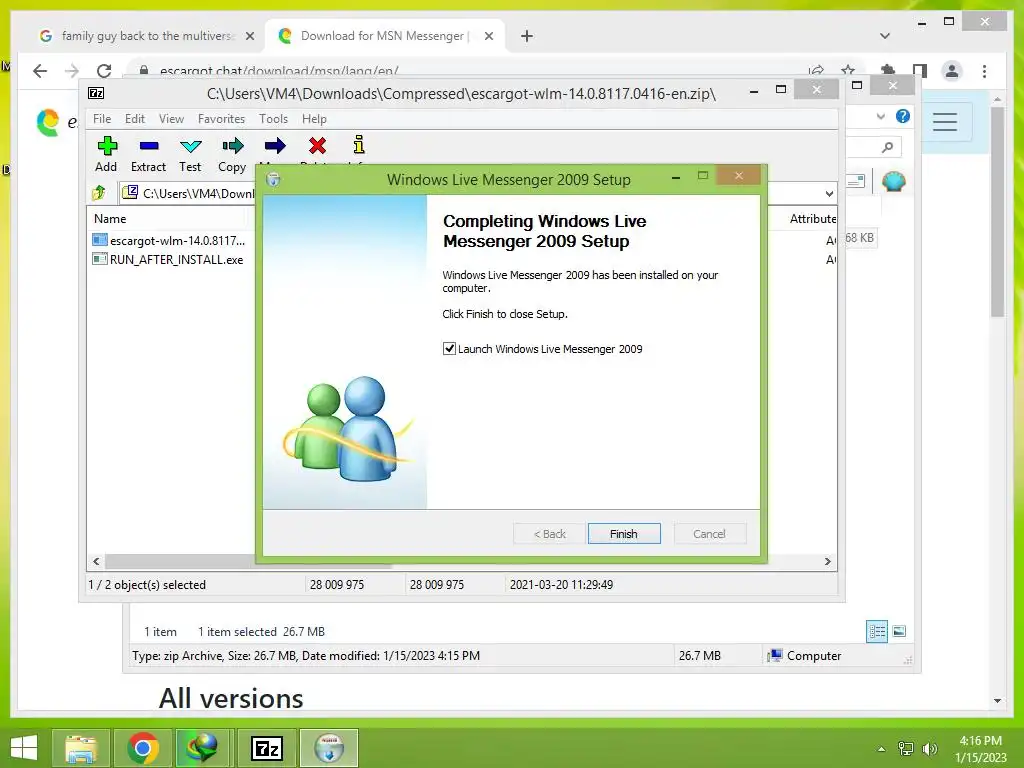
Task: Open the website hamburger menu
Action: click(x=945, y=121)
